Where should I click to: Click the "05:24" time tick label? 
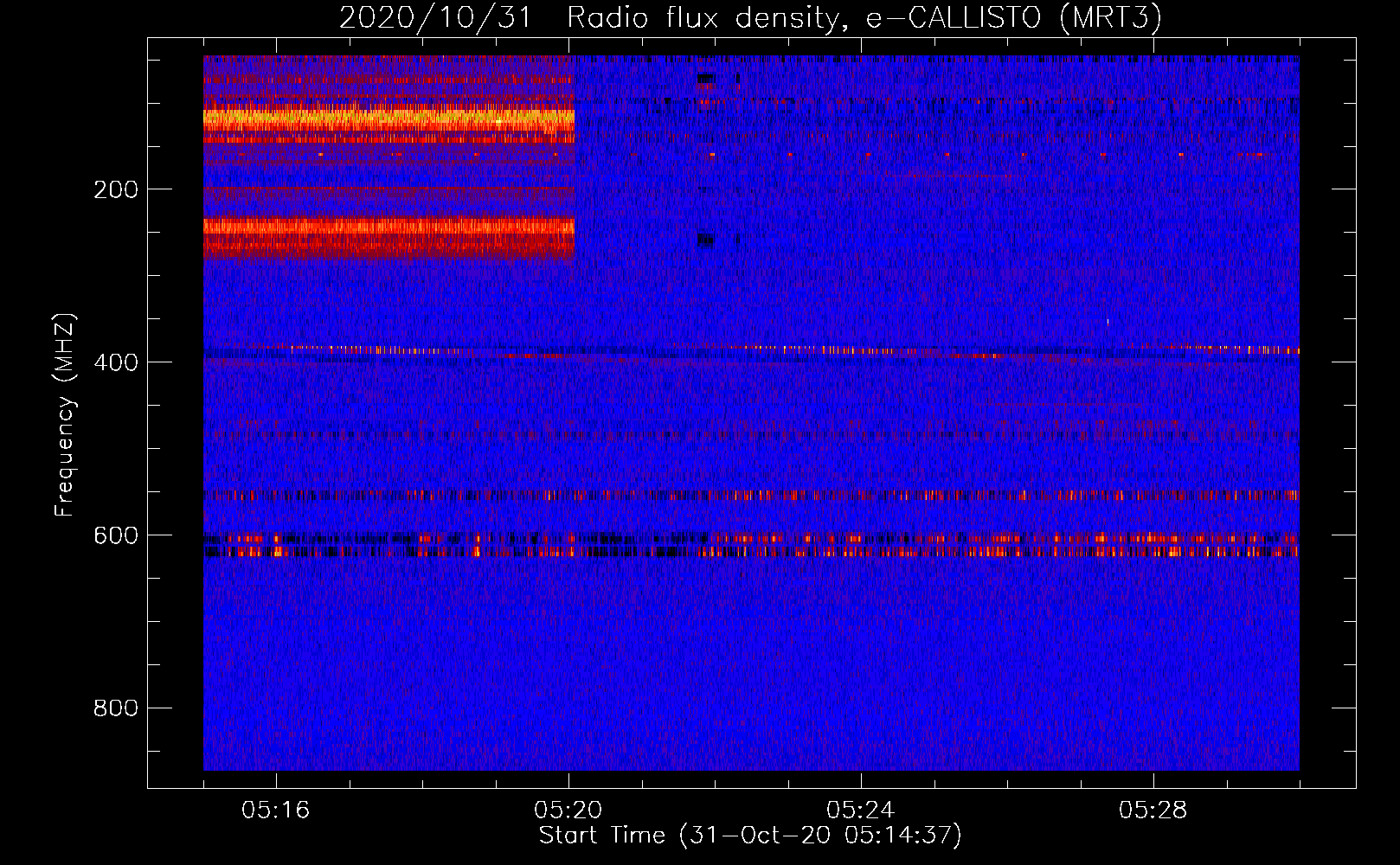[x=860, y=811]
